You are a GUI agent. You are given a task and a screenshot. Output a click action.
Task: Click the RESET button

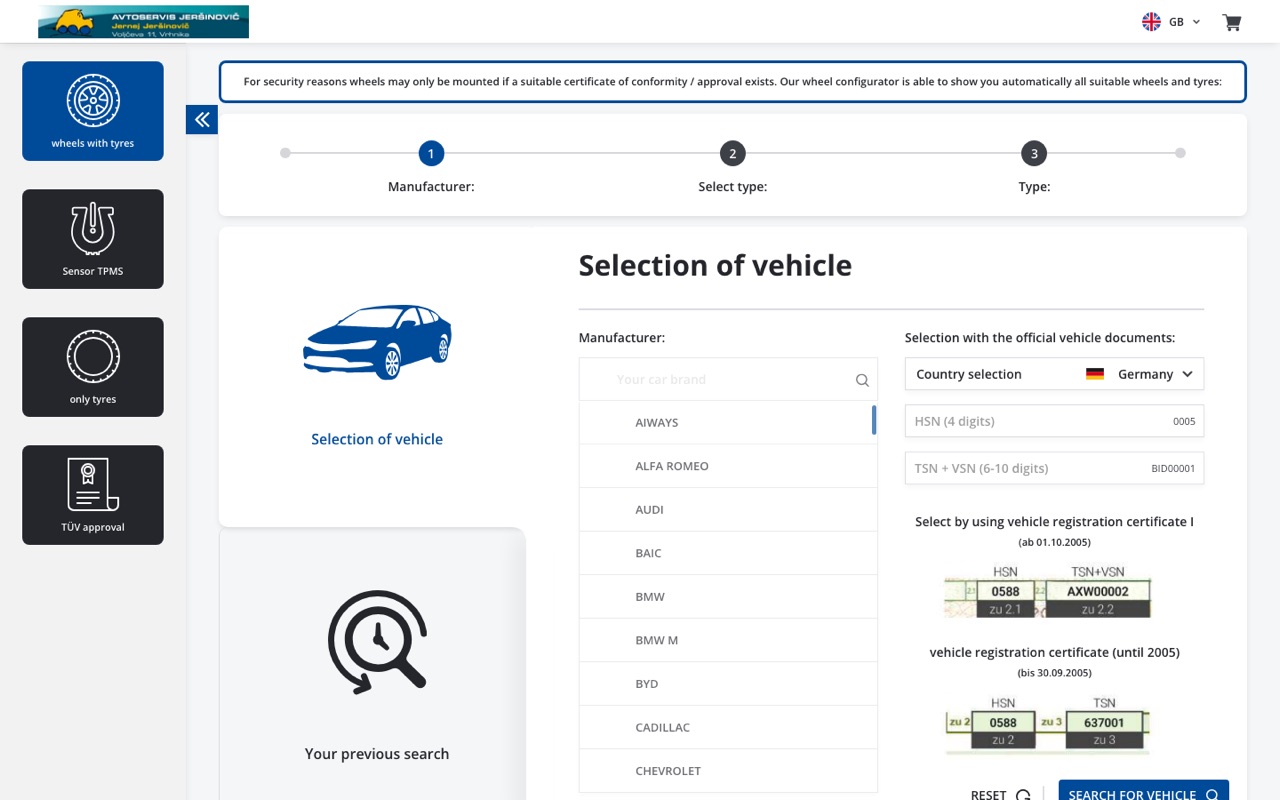point(1001,795)
